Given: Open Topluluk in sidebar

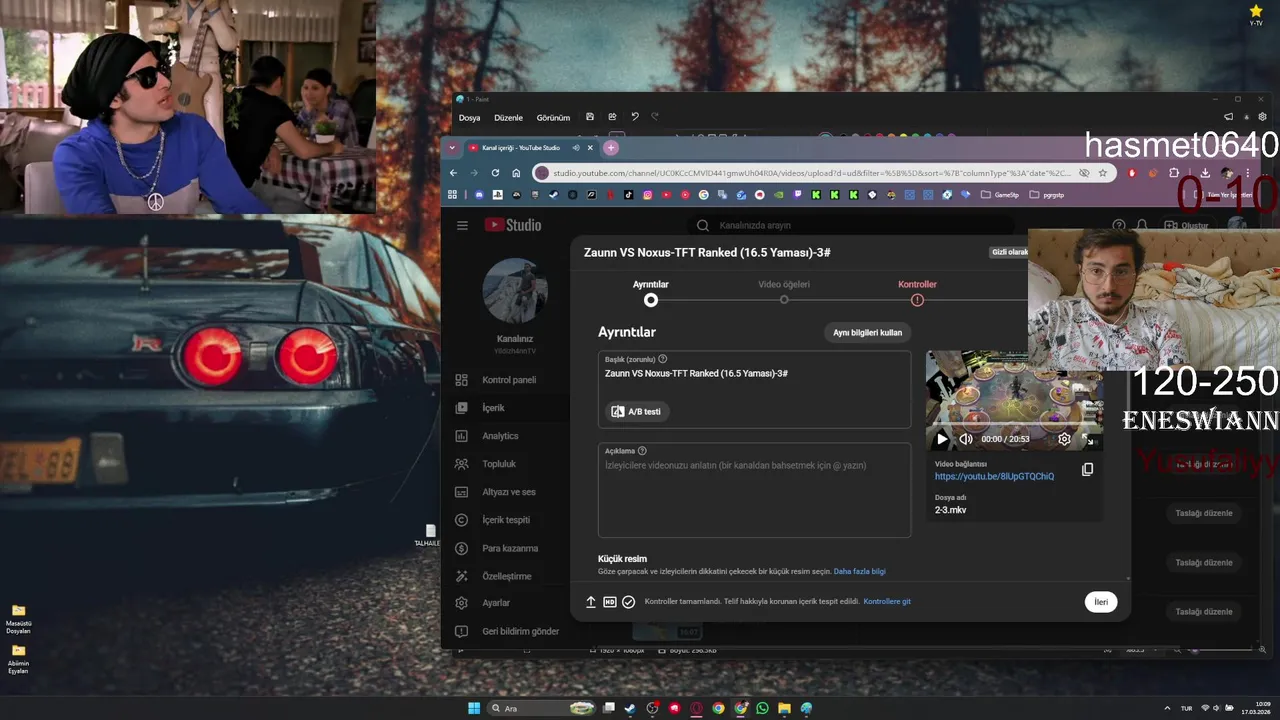Looking at the screenshot, I should [505, 464].
